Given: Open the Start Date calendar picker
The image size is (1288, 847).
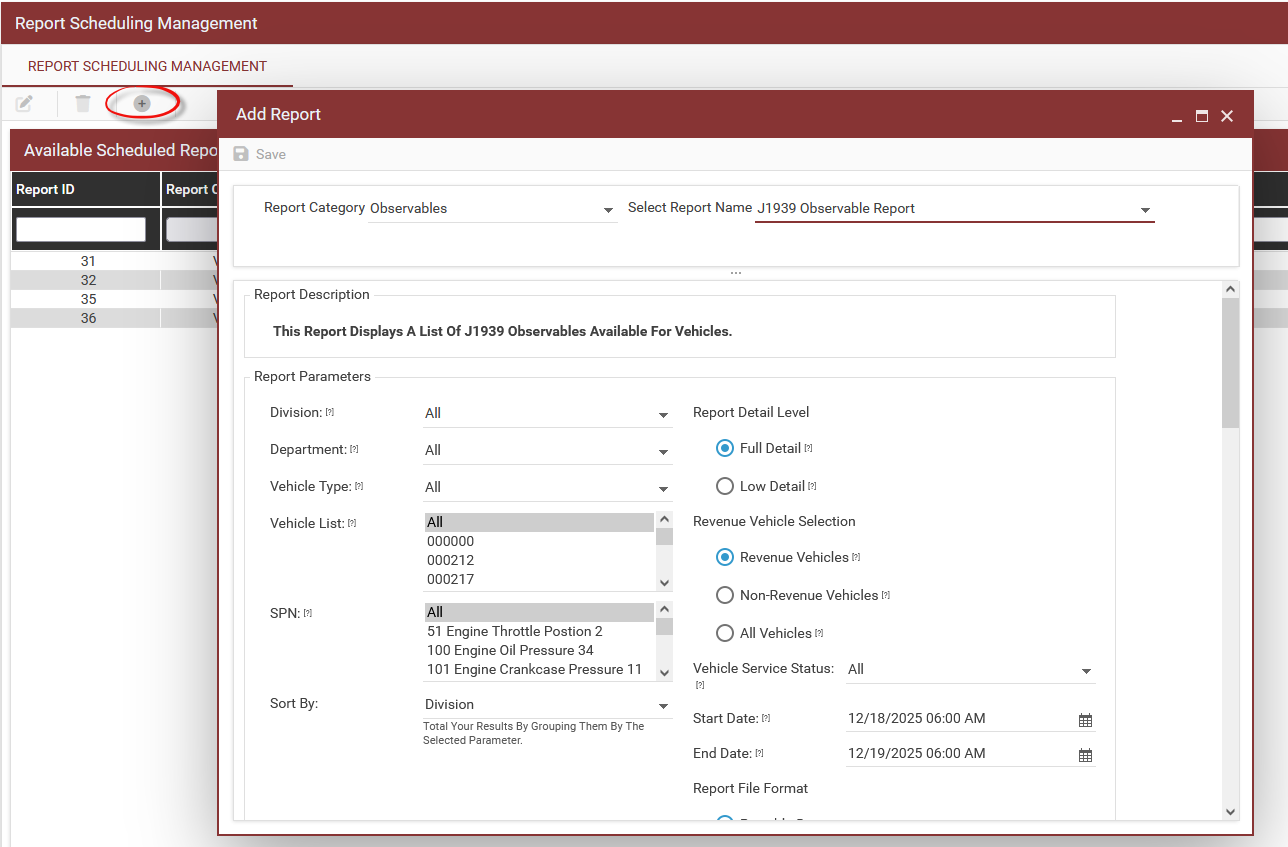Looking at the screenshot, I should [x=1085, y=720].
